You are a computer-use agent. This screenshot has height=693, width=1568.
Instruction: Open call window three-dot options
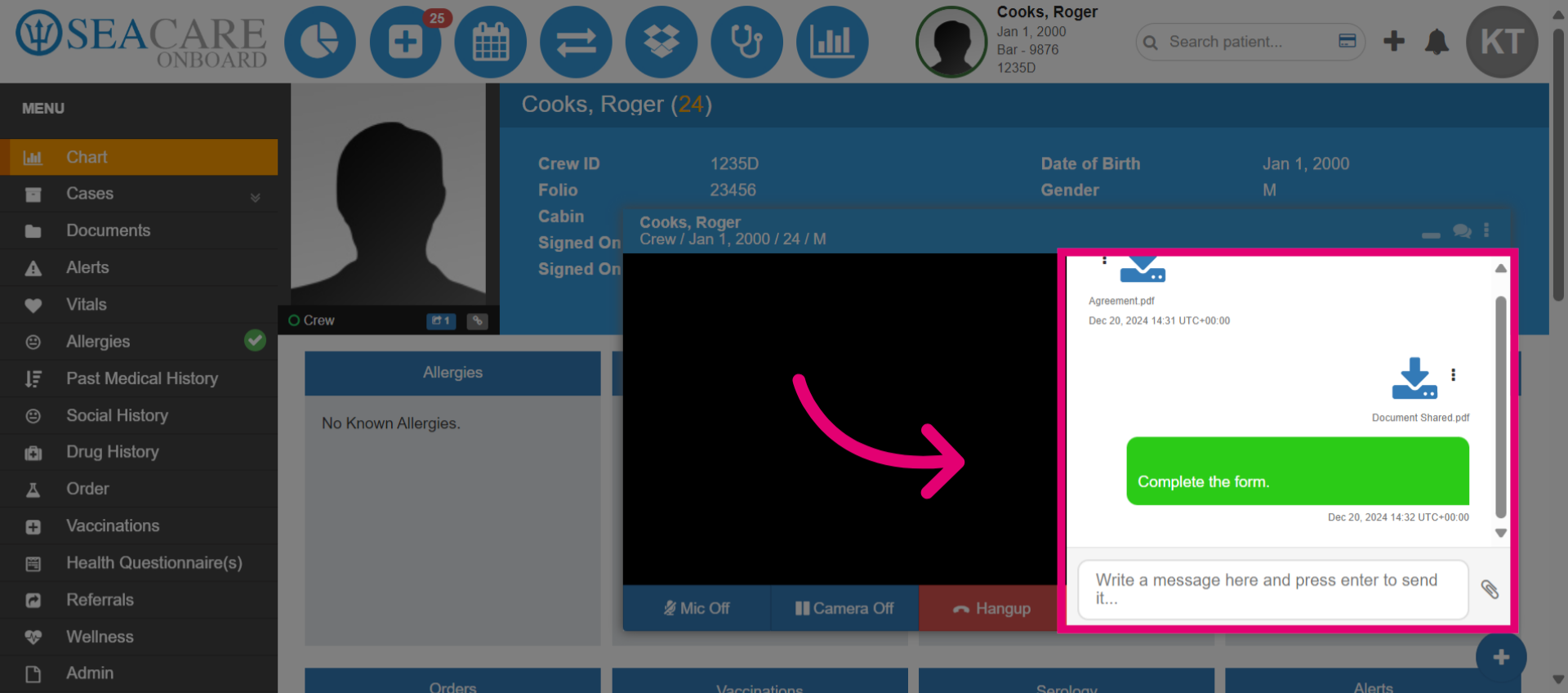tap(1486, 230)
